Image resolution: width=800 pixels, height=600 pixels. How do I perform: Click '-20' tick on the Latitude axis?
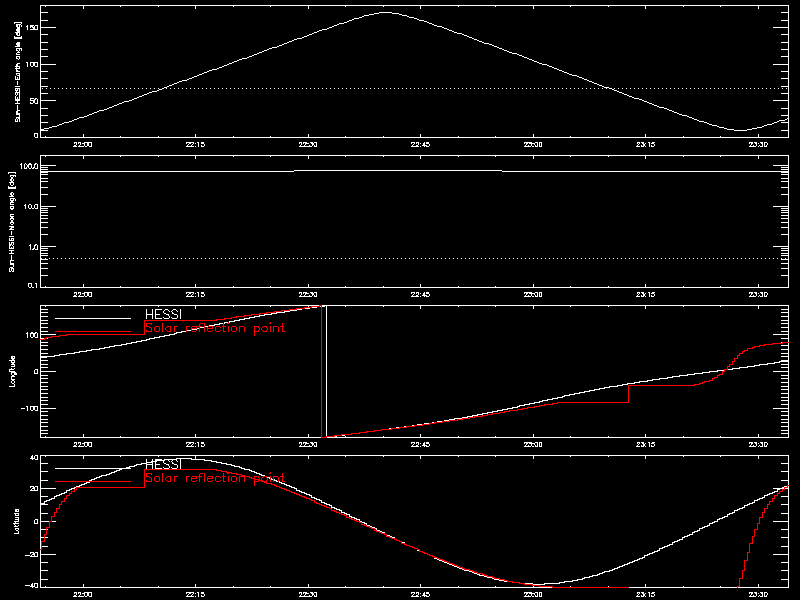point(33,554)
